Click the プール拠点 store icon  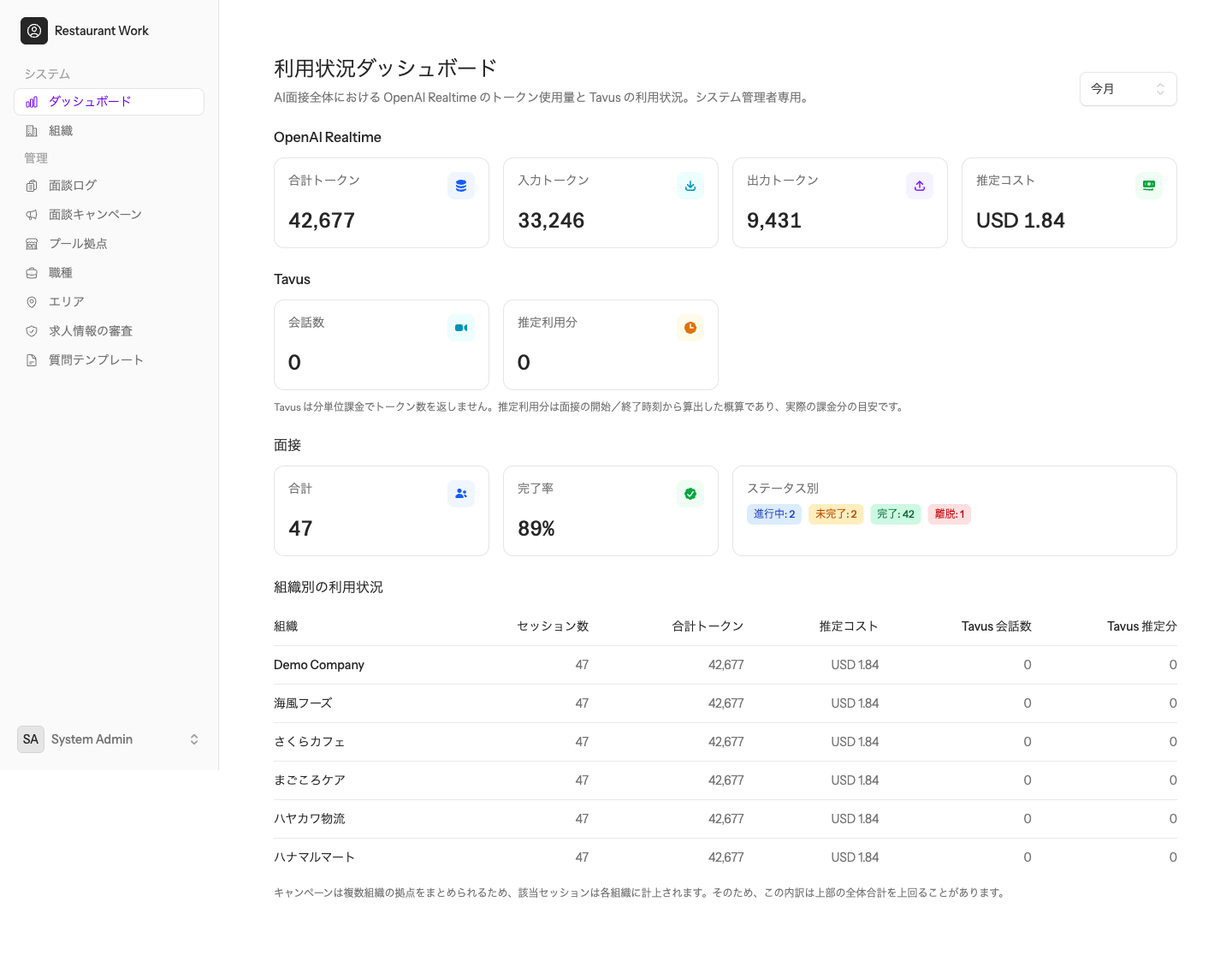tap(32, 244)
